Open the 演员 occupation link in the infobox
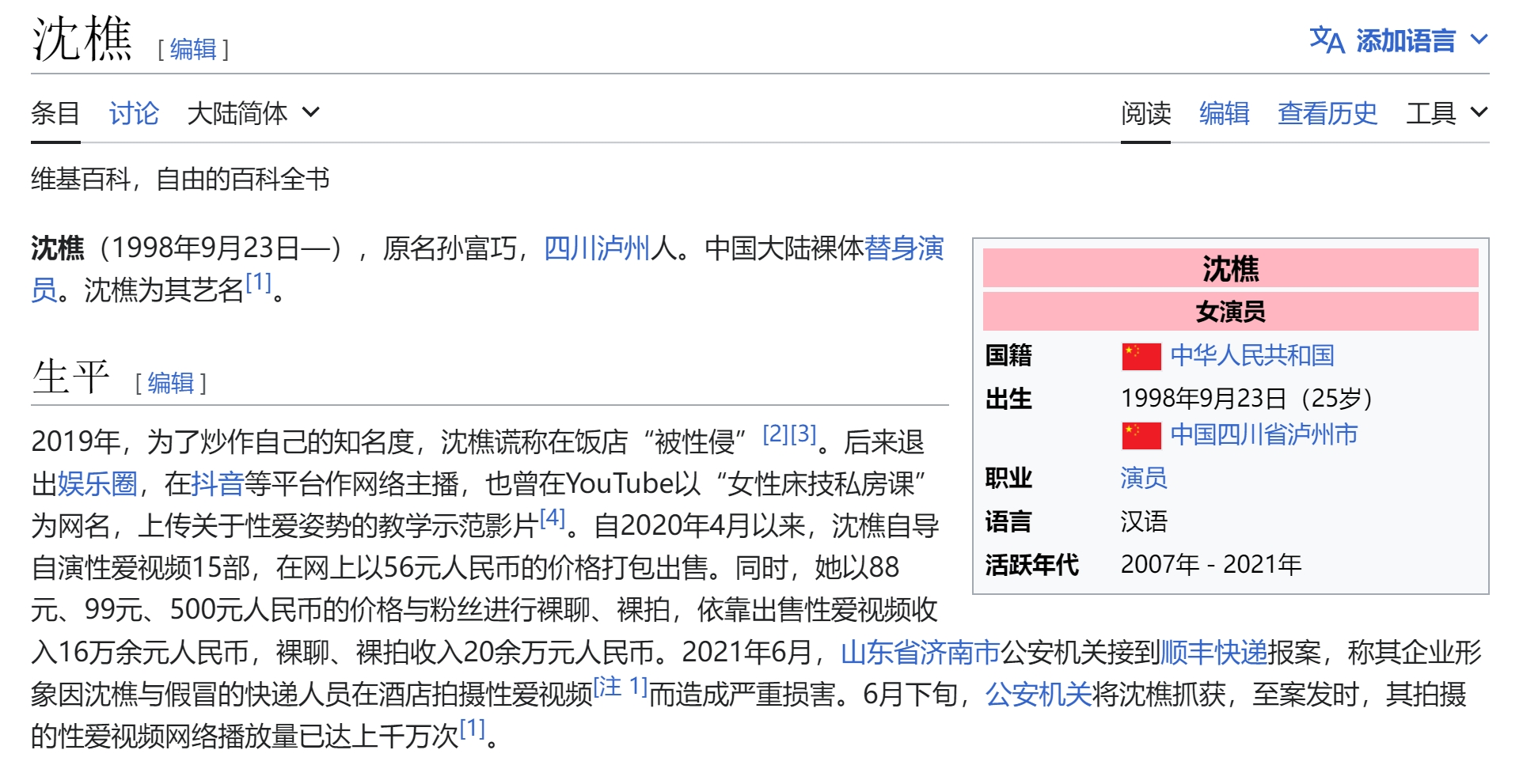Screen dimensions: 1523x784 1143,478
